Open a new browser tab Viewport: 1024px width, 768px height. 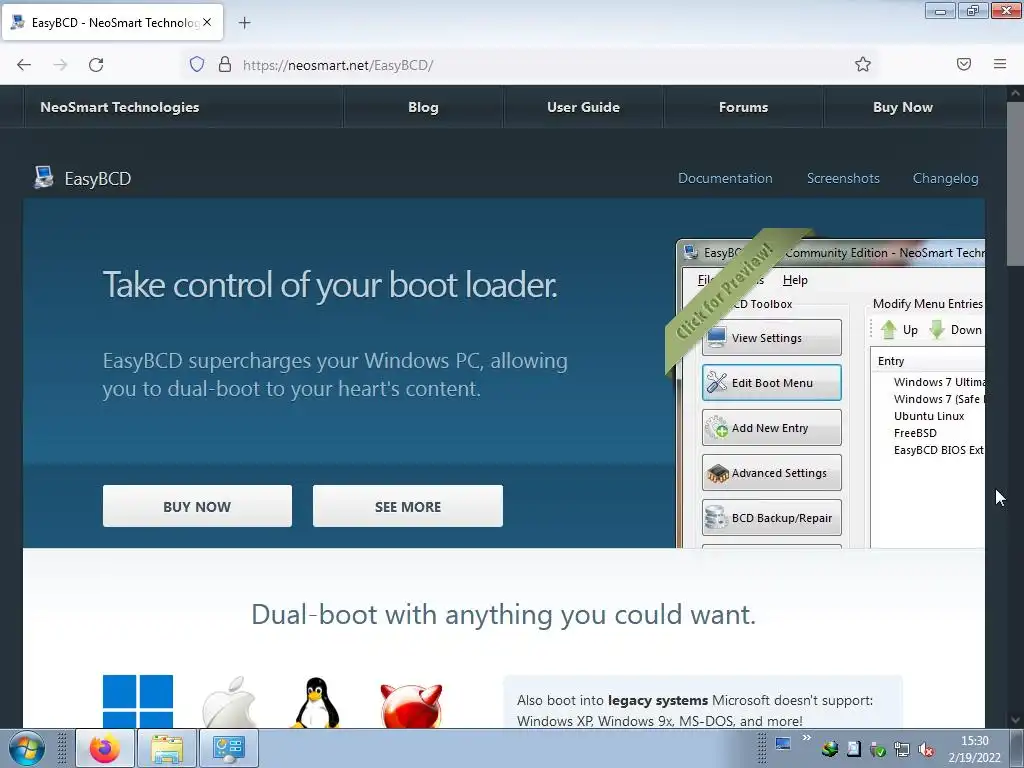(x=244, y=23)
